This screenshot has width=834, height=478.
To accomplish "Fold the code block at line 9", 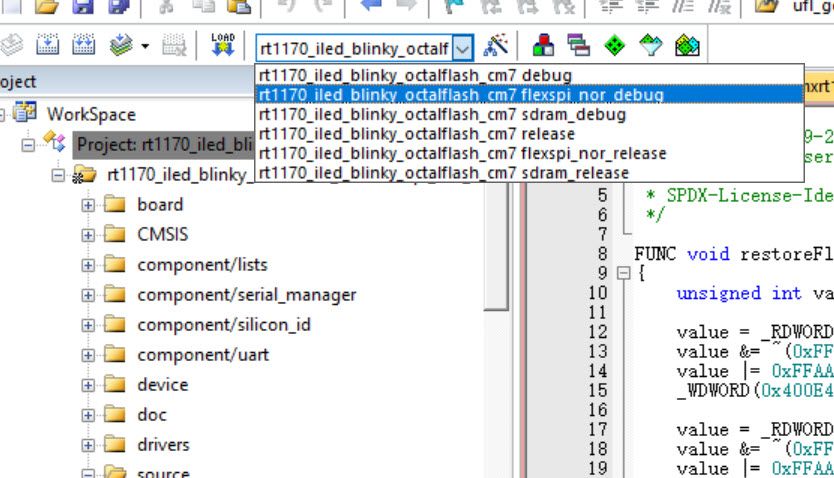I will (x=623, y=273).
